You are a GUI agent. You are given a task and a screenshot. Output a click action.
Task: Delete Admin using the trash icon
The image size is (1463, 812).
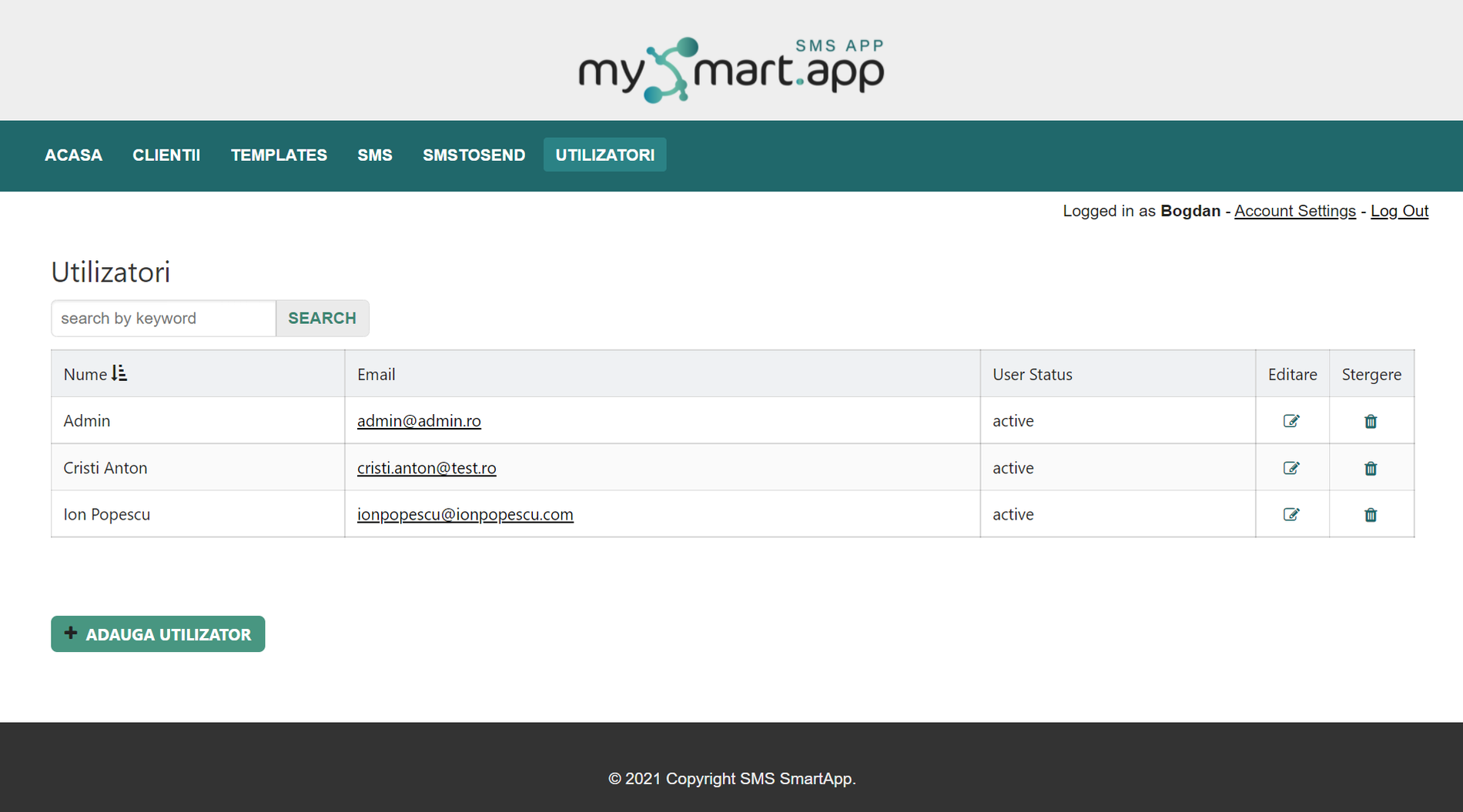coord(1371,421)
